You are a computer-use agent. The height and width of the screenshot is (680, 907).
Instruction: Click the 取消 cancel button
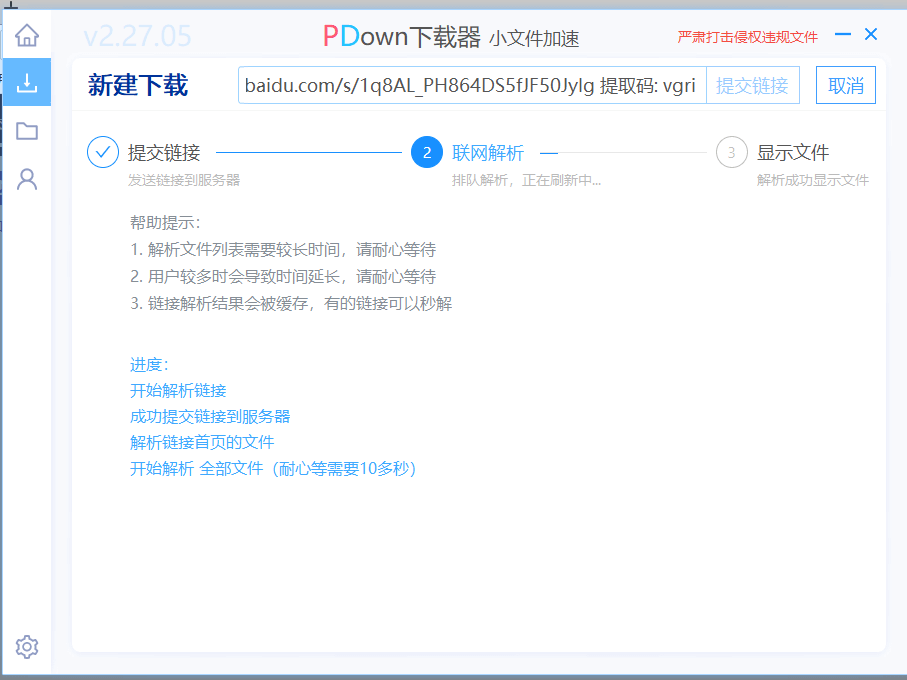pyautogui.click(x=845, y=86)
